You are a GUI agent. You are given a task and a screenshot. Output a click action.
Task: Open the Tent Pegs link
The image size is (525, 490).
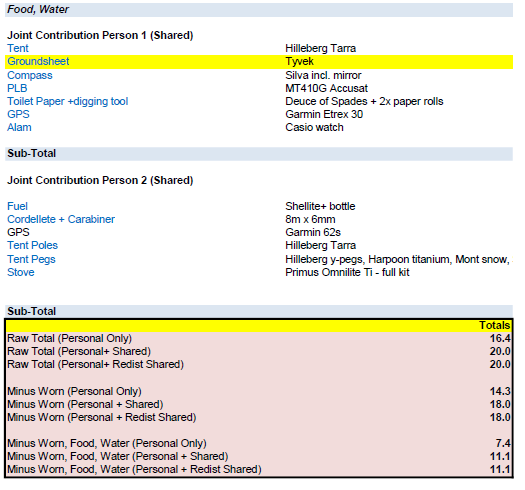(x=31, y=259)
